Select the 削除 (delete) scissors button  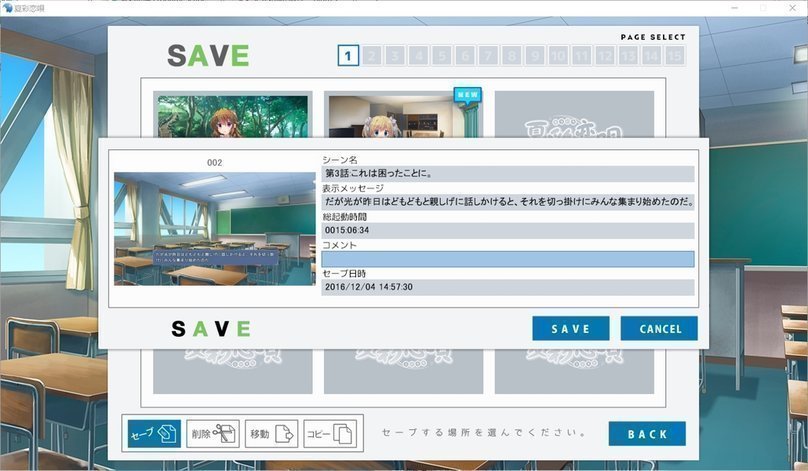[213, 433]
